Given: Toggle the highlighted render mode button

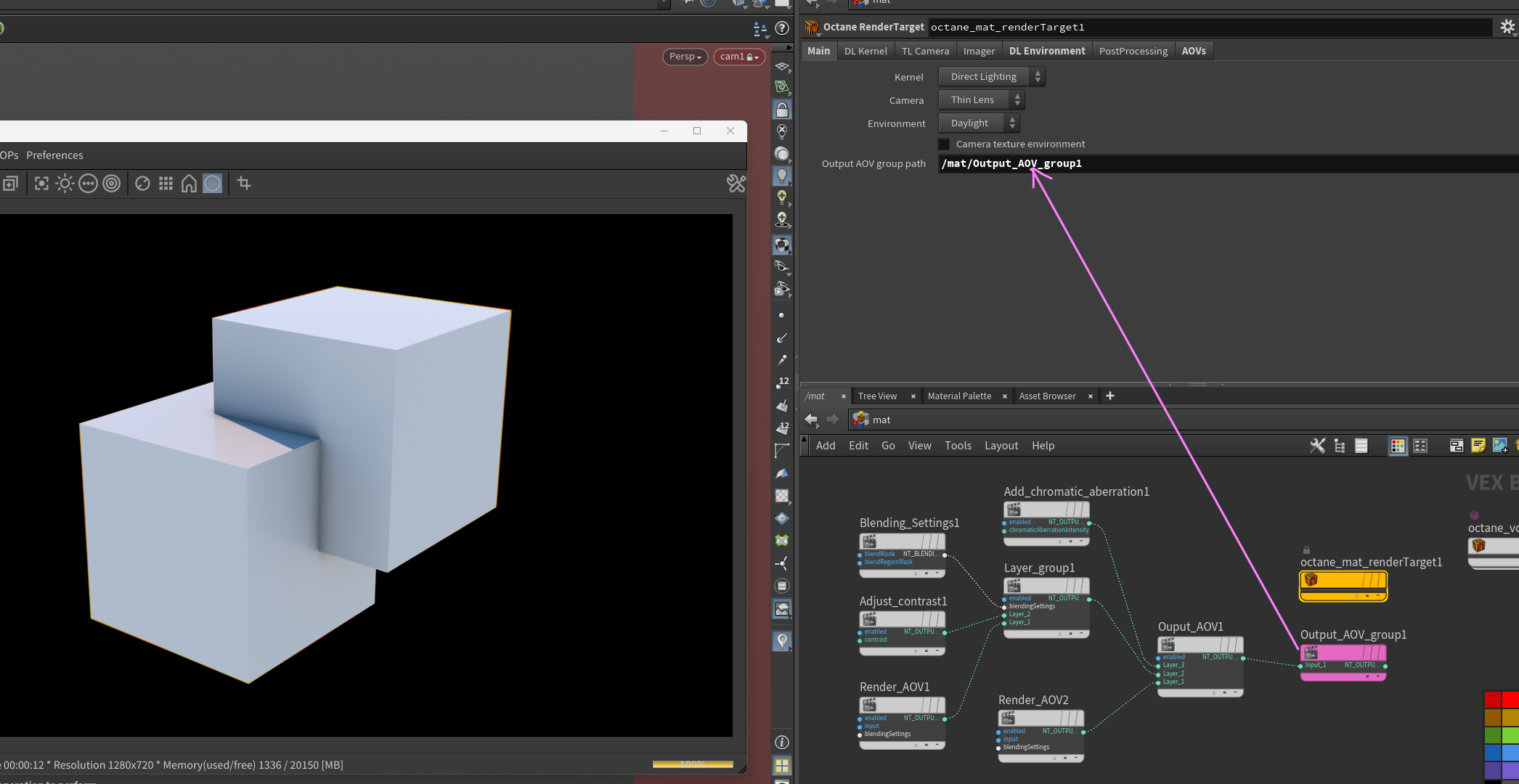Looking at the screenshot, I should click(x=212, y=184).
